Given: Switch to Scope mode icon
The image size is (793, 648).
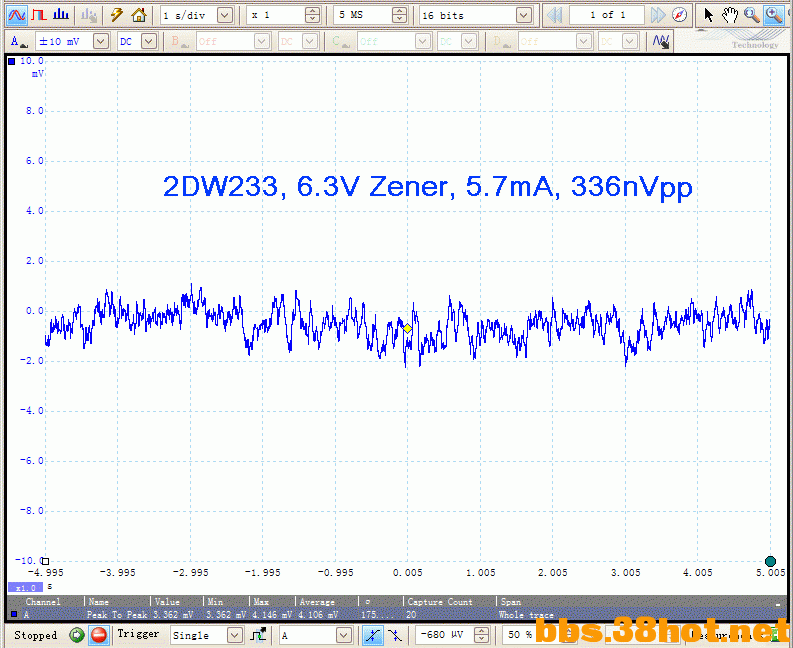Looking at the screenshot, I should click(x=17, y=15).
